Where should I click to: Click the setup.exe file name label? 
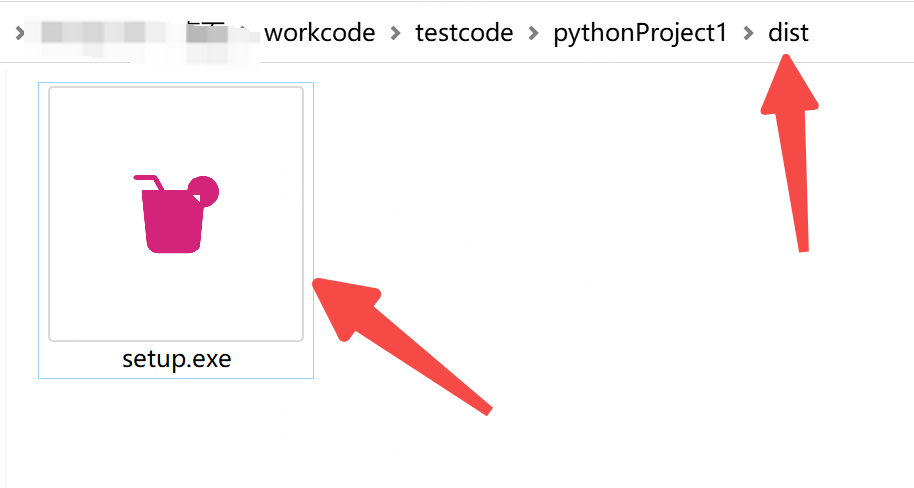tap(177, 359)
